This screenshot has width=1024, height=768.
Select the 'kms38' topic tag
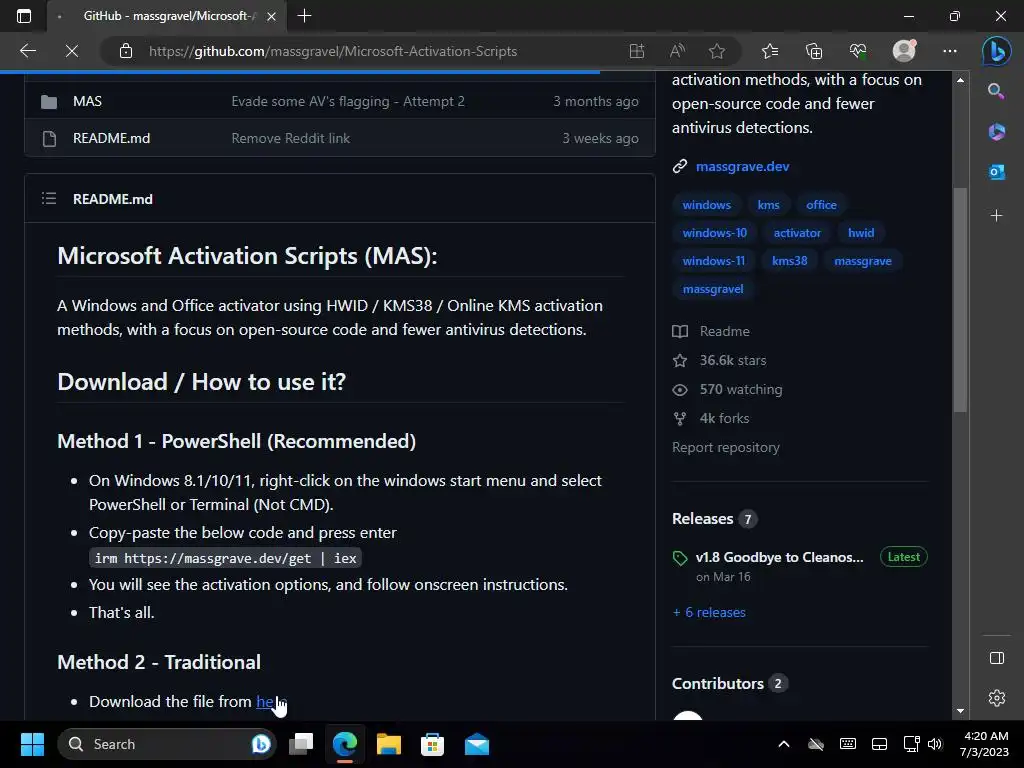[x=790, y=261]
